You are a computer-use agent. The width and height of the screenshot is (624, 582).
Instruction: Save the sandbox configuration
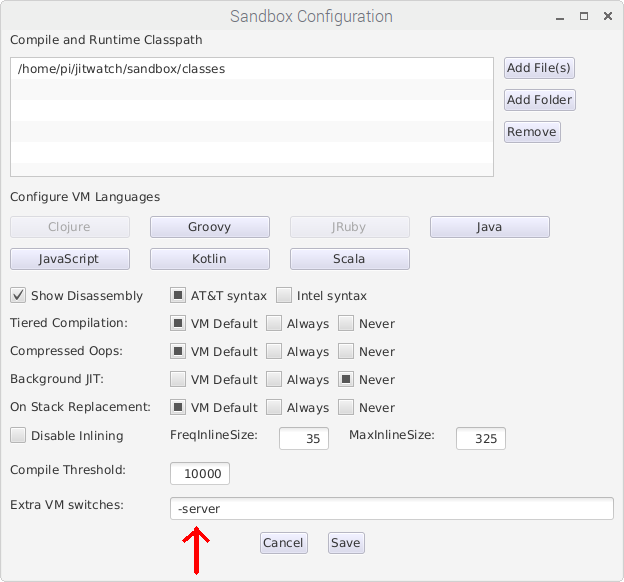(x=346, y=543)
